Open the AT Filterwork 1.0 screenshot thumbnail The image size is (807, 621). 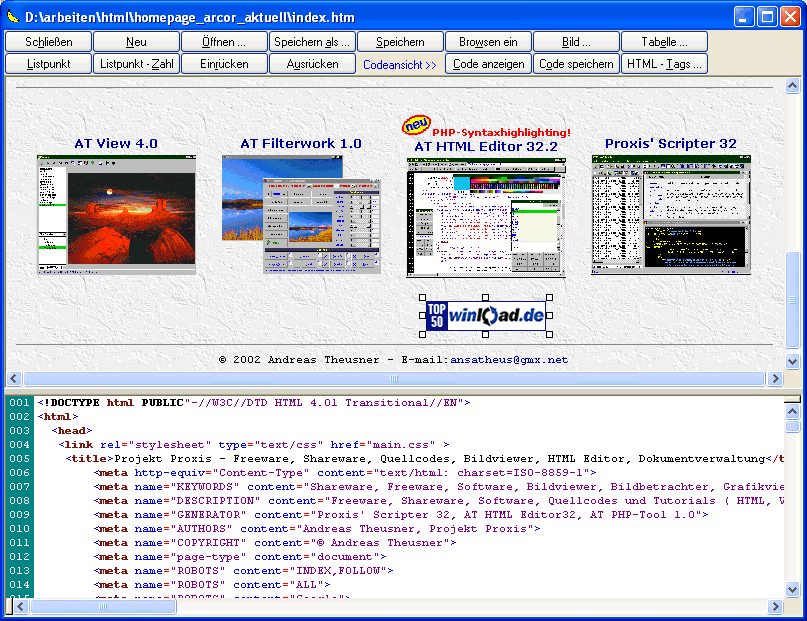click(x=301, y=214)
